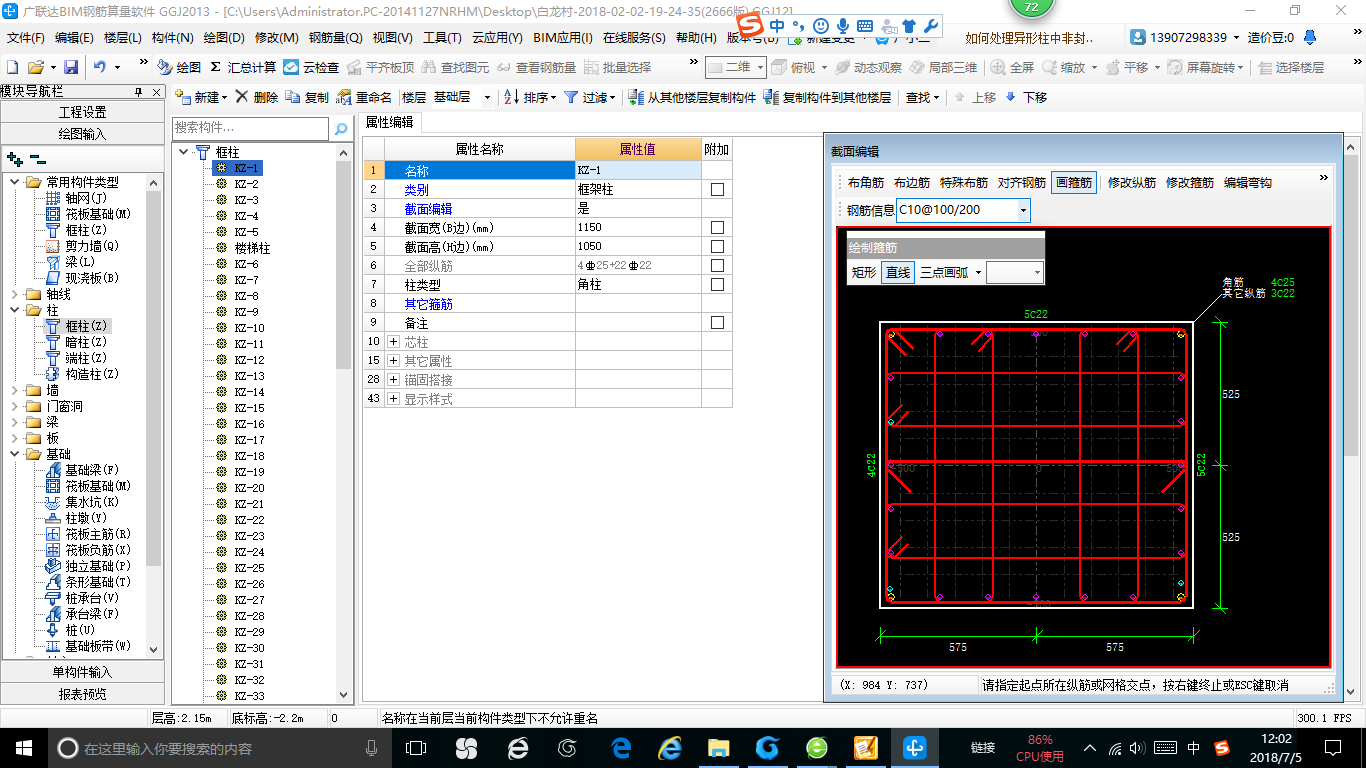Open the 二维 view mode dropdown
The width and height of the screenshot is (1366, 768).
tap(760, 67)
